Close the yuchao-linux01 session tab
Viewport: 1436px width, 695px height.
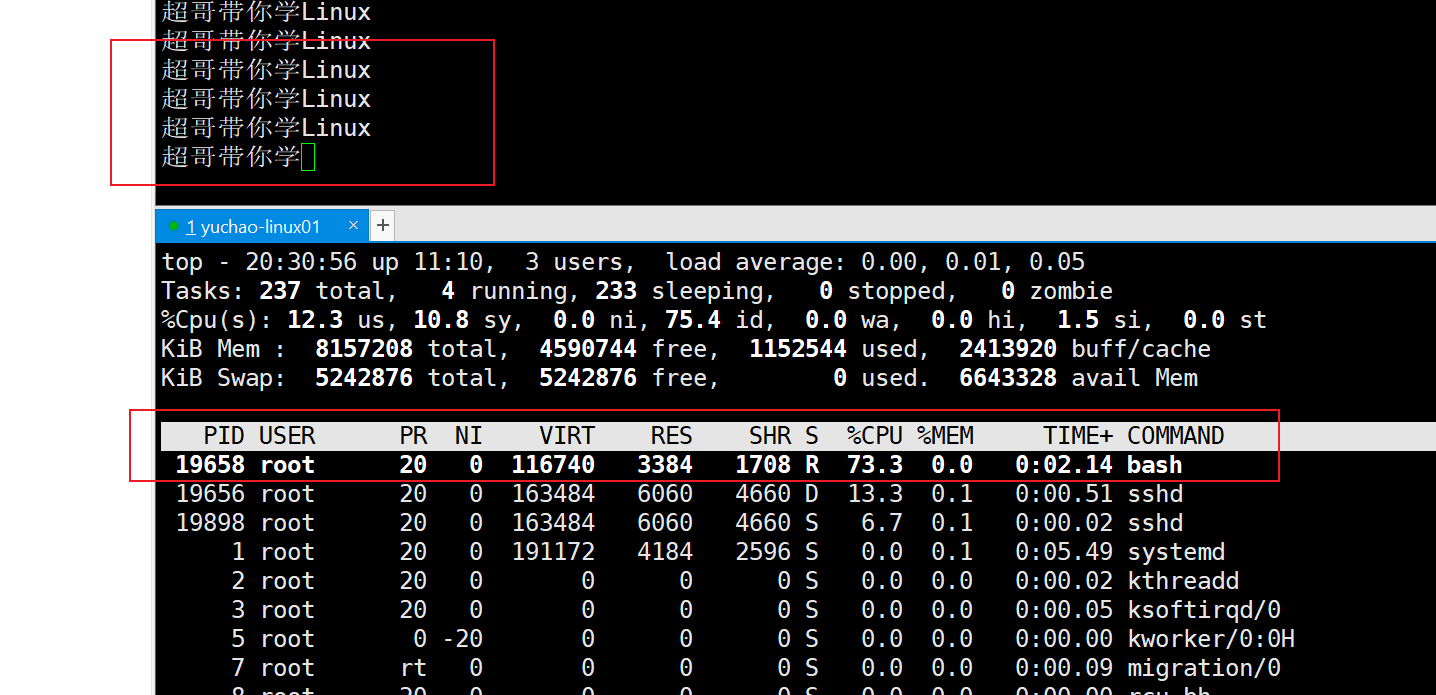coord(353,226)
